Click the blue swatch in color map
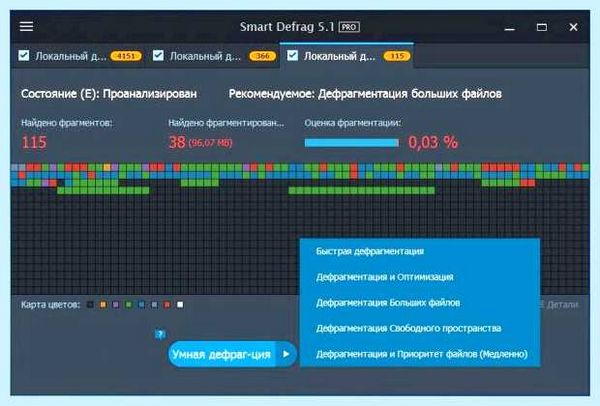This screenshot has height=406, width=600. 142,305
